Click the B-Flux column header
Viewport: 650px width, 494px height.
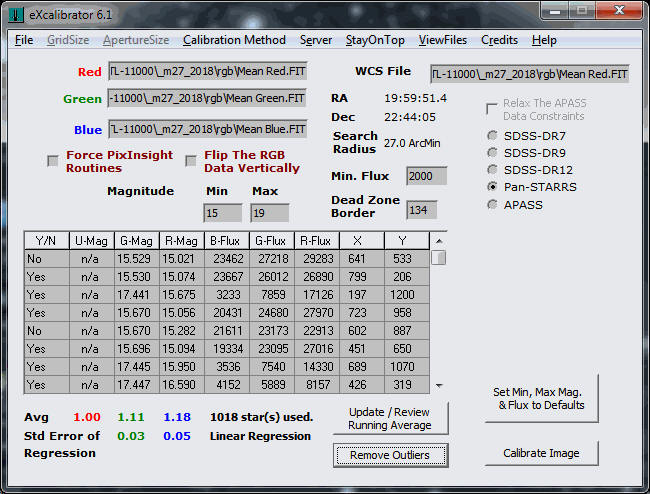(226, 241)
